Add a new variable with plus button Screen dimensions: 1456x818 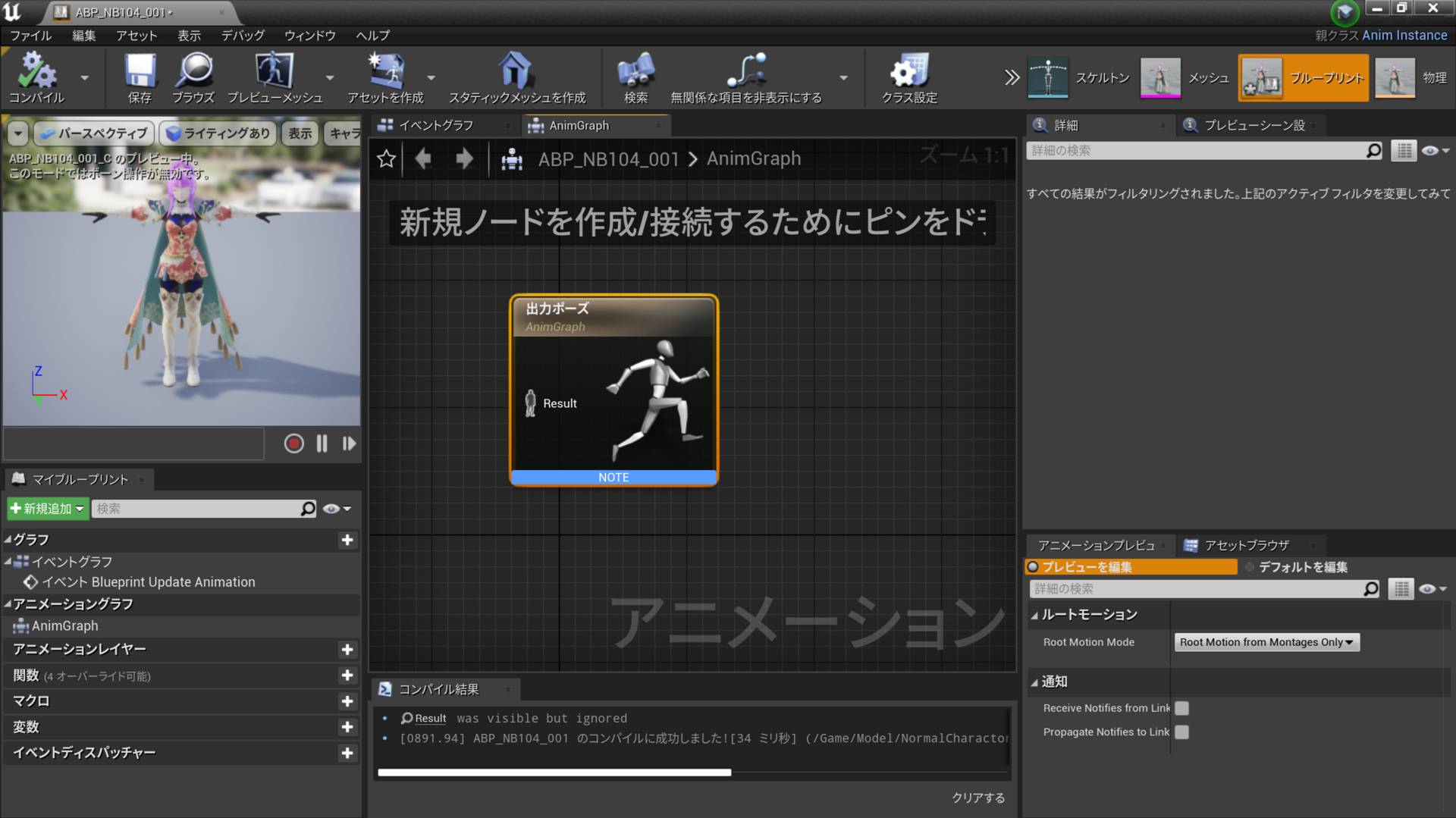[x=347, y=727]
